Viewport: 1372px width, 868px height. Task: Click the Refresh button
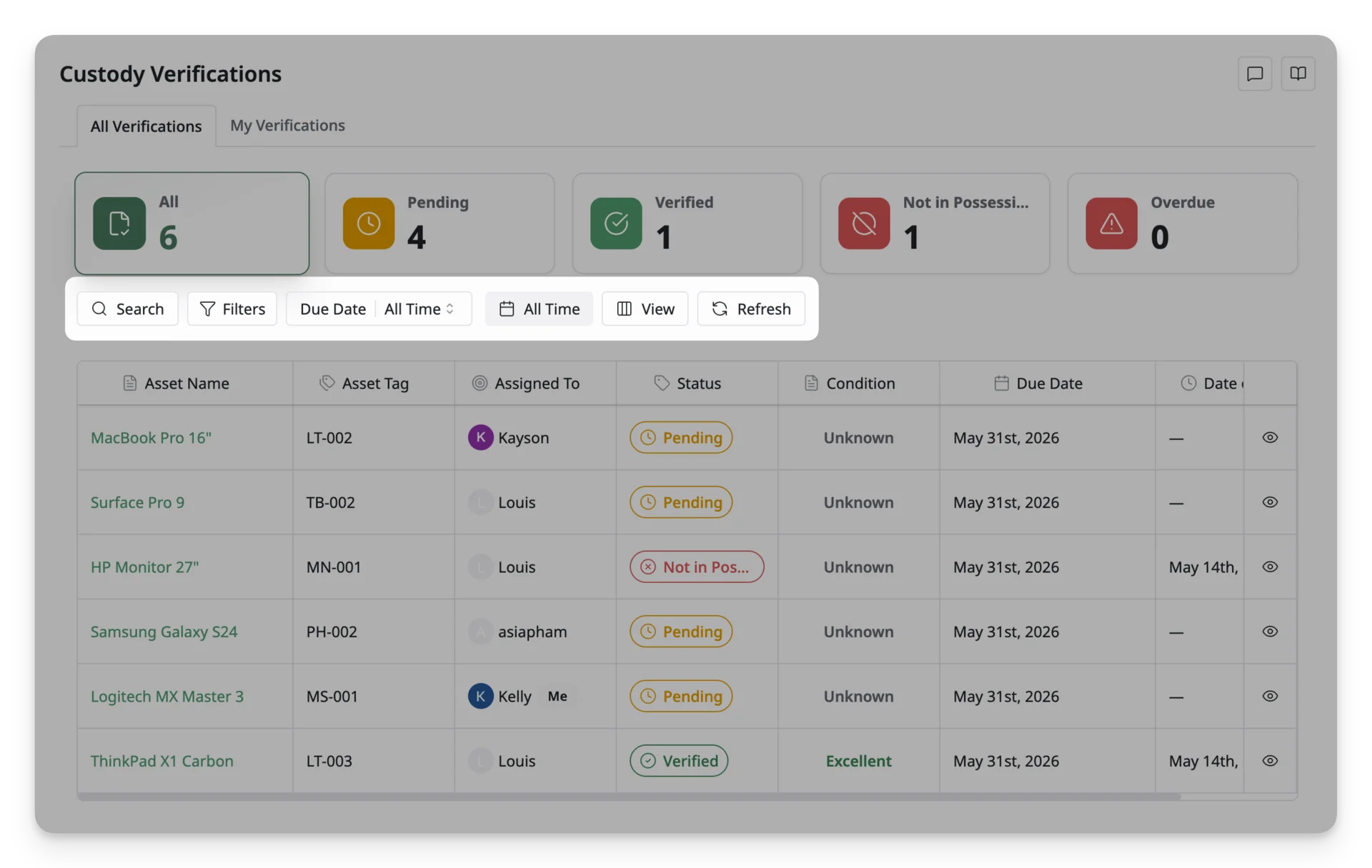click(x=751, y=309)
